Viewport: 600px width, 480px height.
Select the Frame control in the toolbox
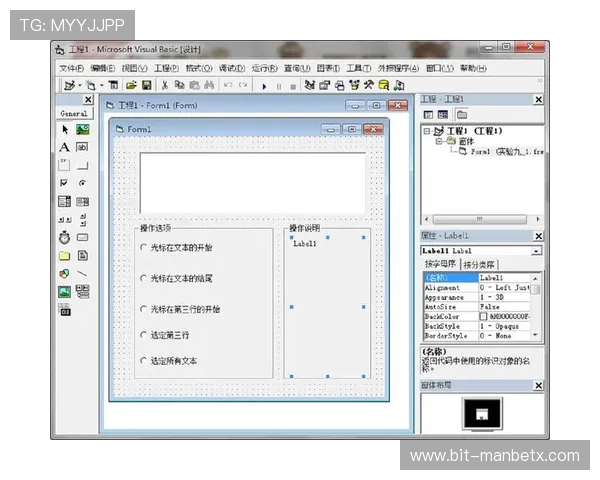(x=64, y=165)
